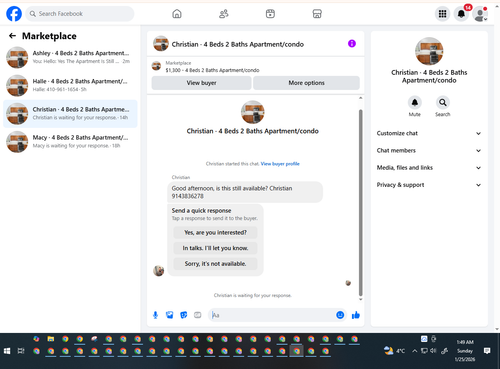Open the Windows notification center icon
The image size is (500, 369).
(x=487, y=351)
